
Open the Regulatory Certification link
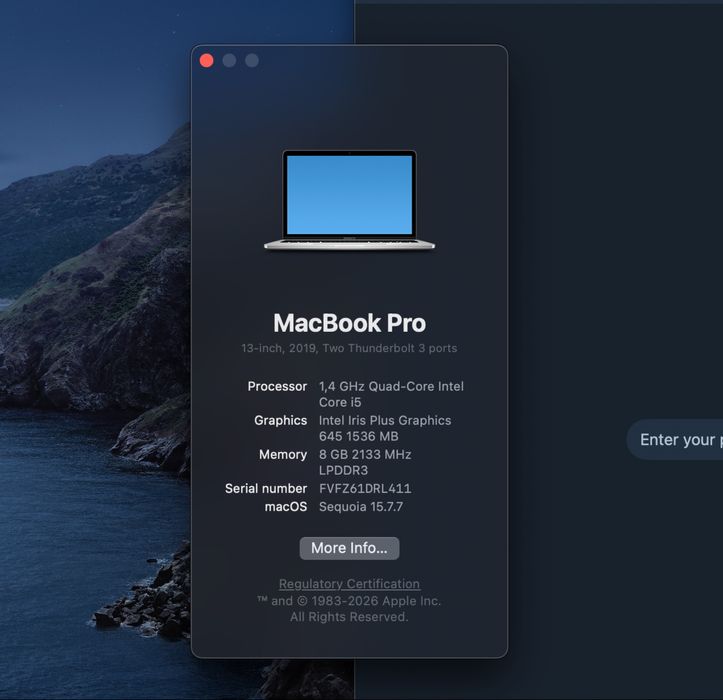[349, 584]
